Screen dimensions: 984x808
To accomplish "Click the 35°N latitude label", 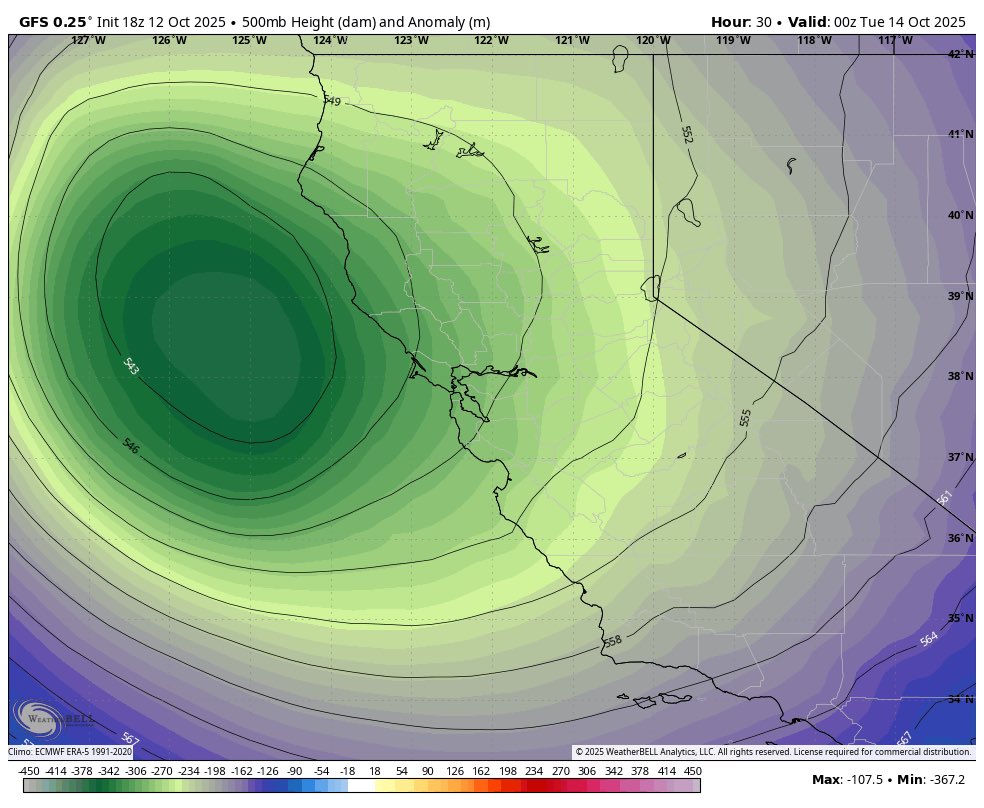I will coord(961,619).
